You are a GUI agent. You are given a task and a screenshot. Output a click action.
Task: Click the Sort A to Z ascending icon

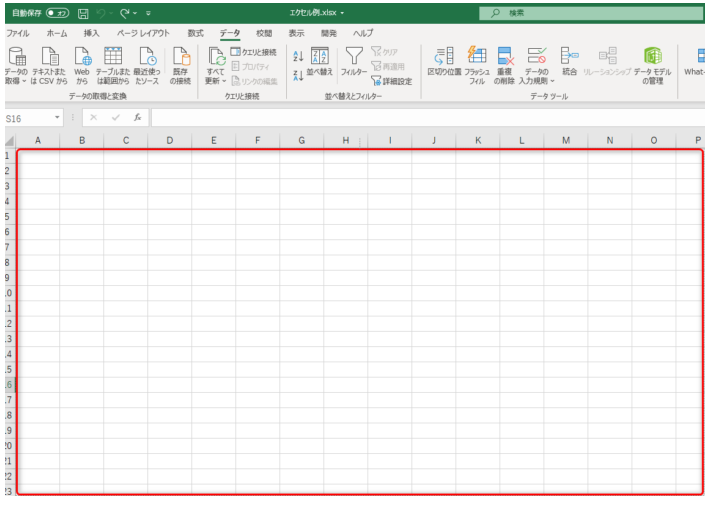(297, 56)
